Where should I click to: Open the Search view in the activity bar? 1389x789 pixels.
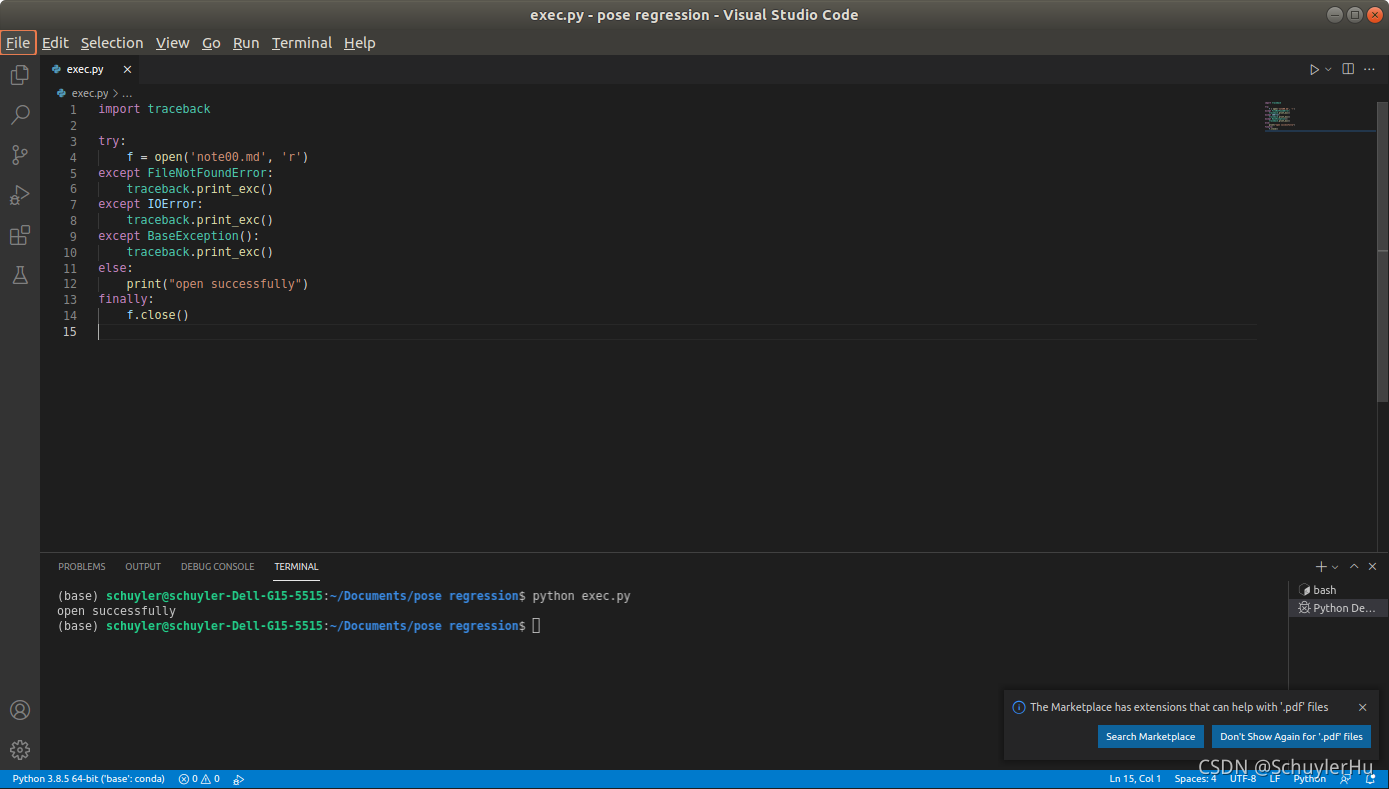(19, 115)
